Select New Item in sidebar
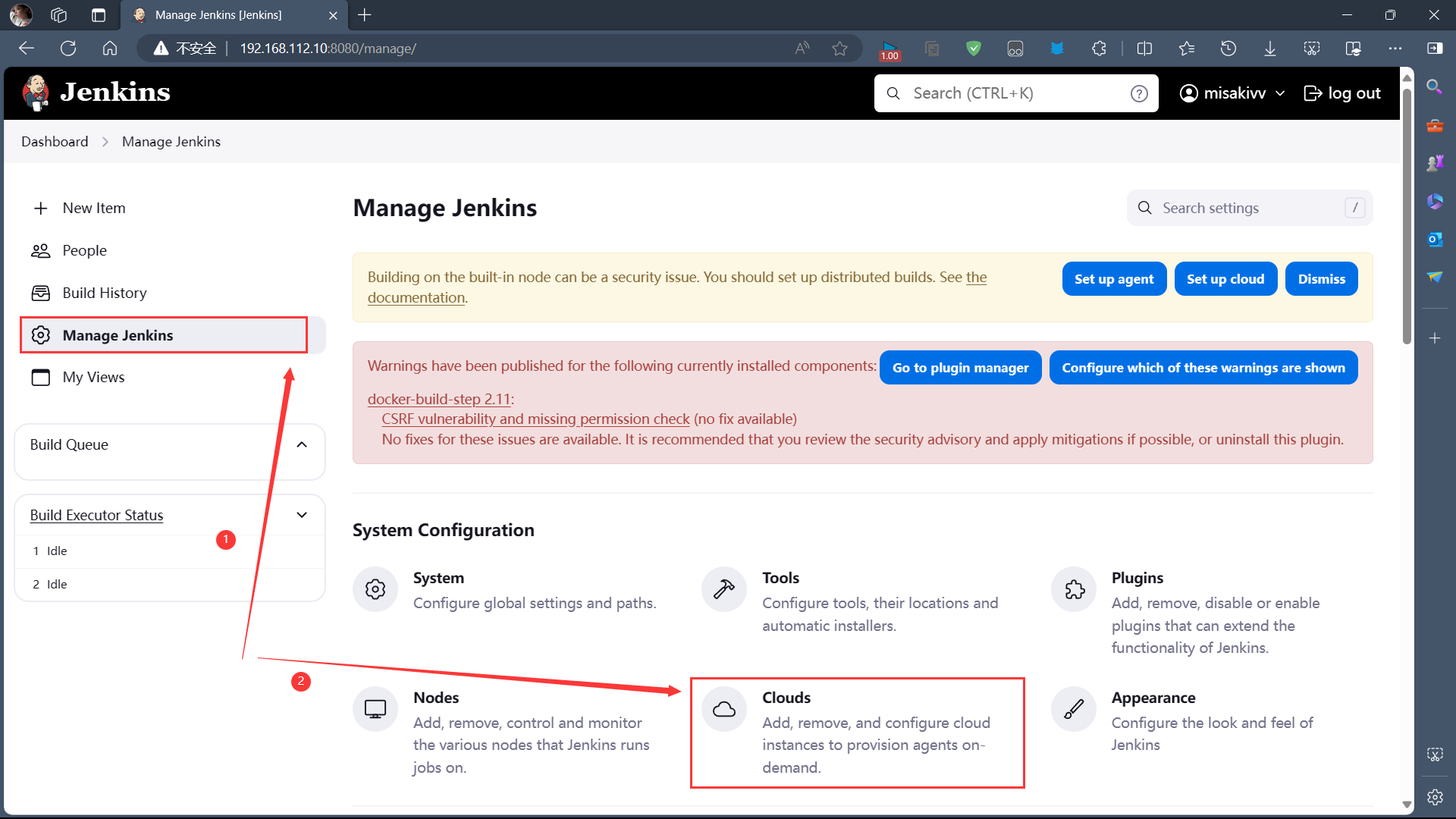The height and width of the screenshot is (819, 1456). point(94,208)
